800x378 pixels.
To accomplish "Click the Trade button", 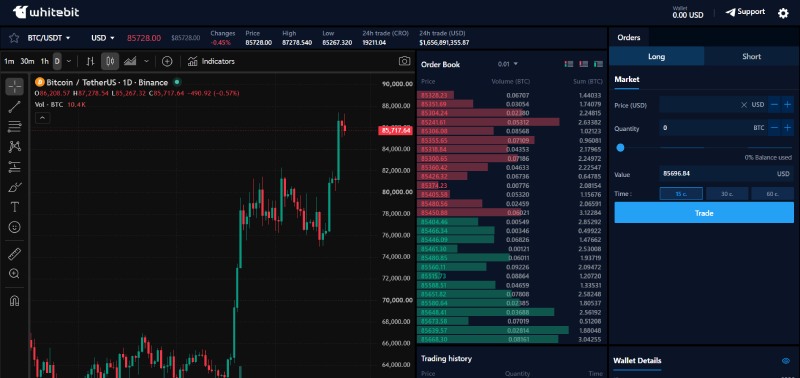I will 704,213.
